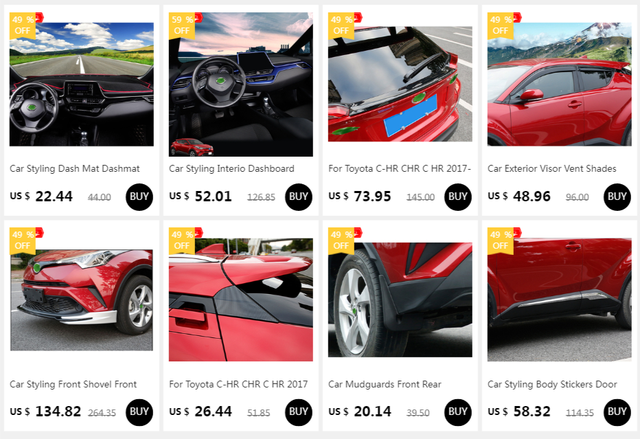Image resolution: width=640 pixels, height=439 pixels.
Task: Click BUY button for Car Mudguards
Action: [458, 412]
